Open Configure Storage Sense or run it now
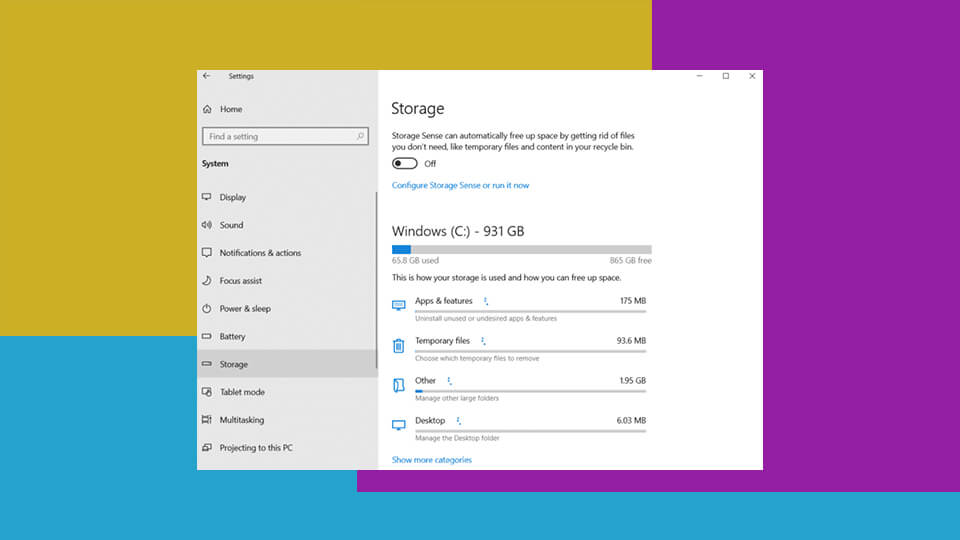This screenshot has width=960, height=540. [460, 185]
